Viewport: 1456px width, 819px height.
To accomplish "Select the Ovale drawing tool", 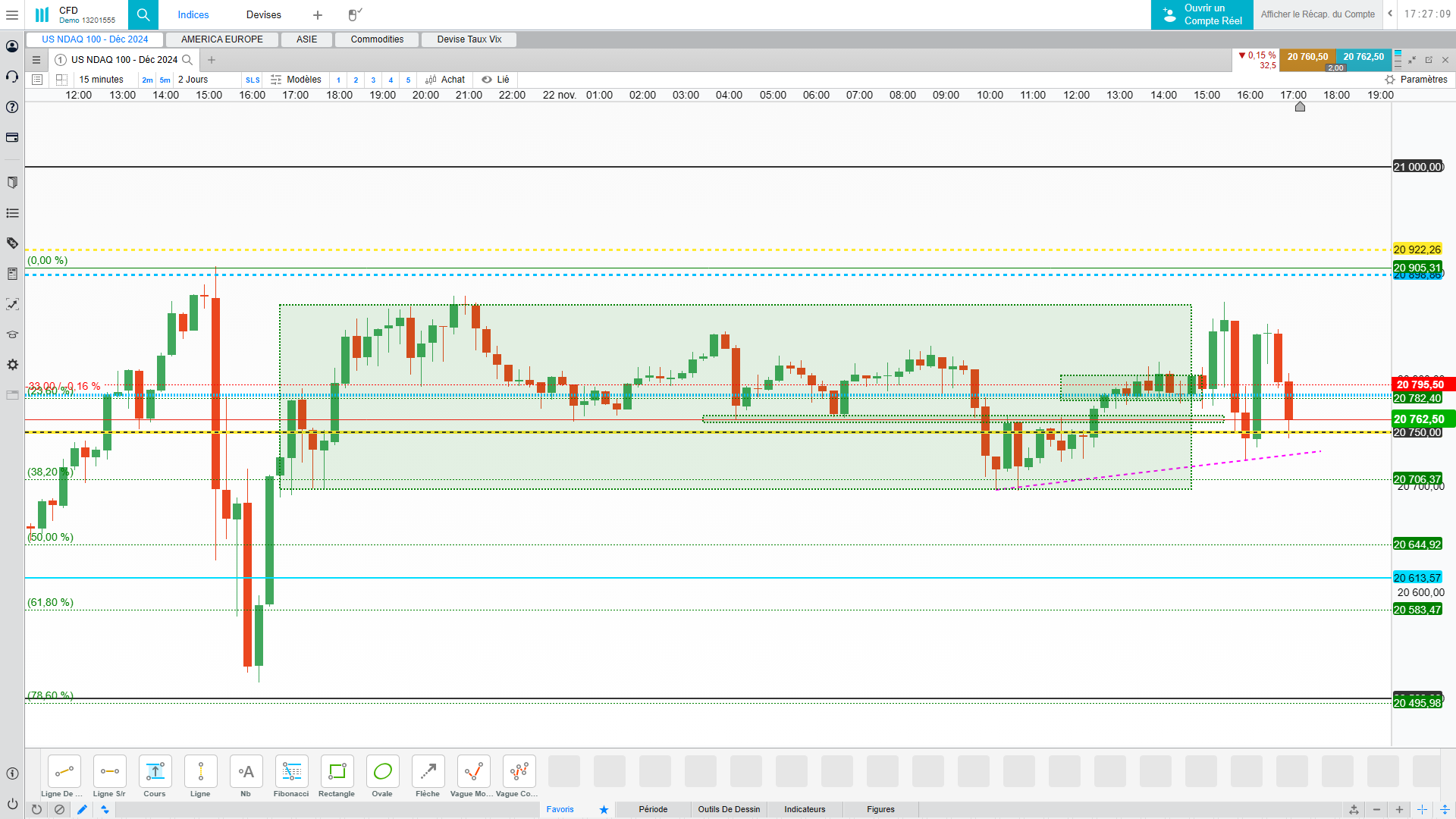I will 382,772.
